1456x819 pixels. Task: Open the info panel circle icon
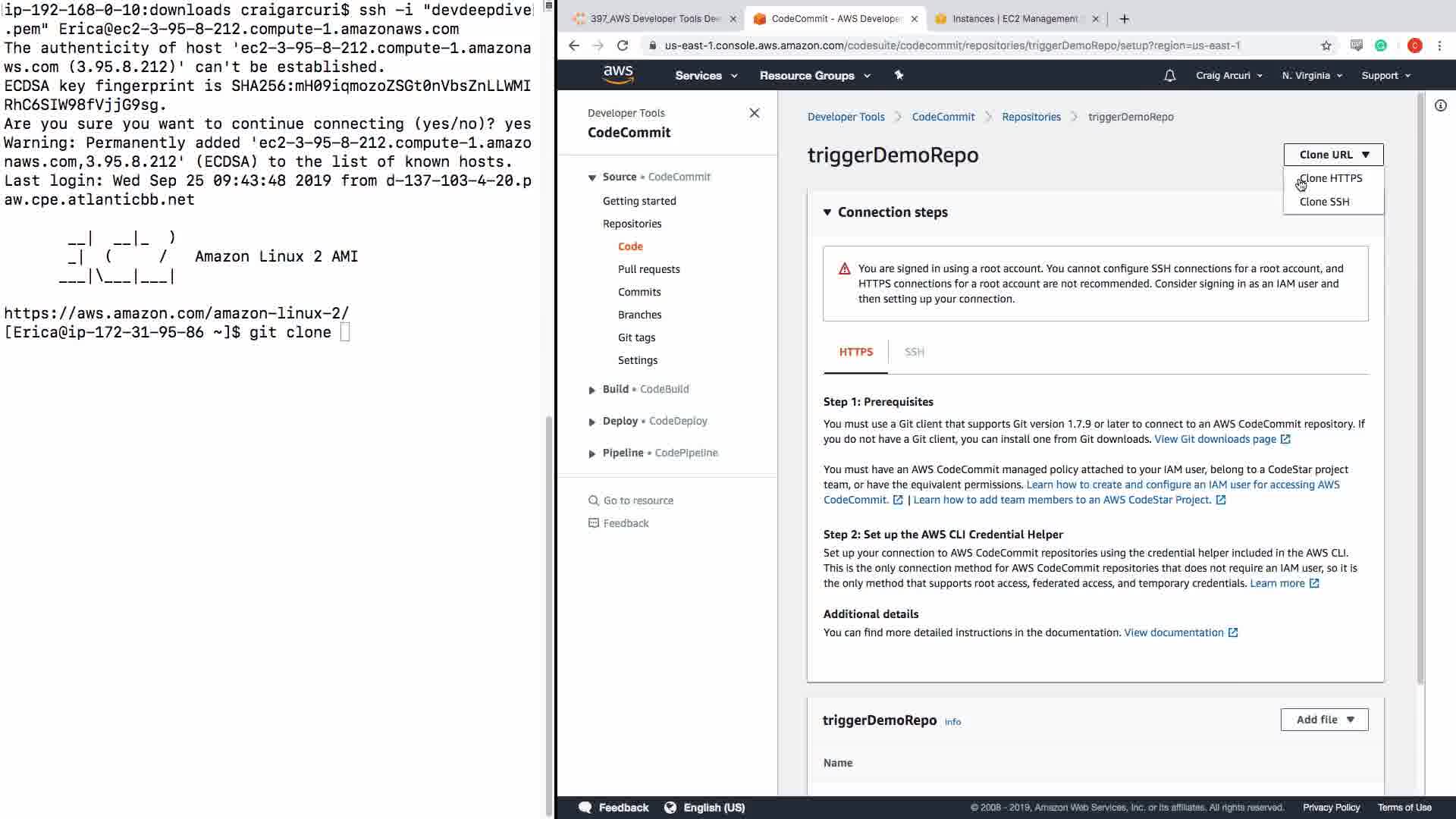[1440, 106]
